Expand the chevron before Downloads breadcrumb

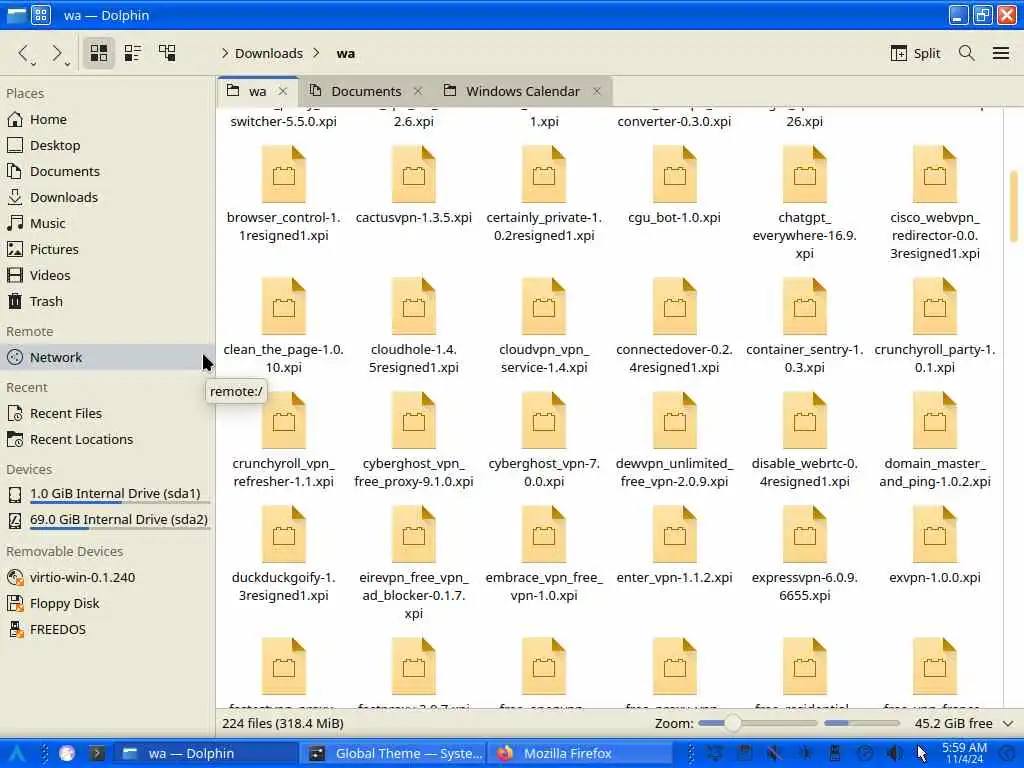coord(225,54)
